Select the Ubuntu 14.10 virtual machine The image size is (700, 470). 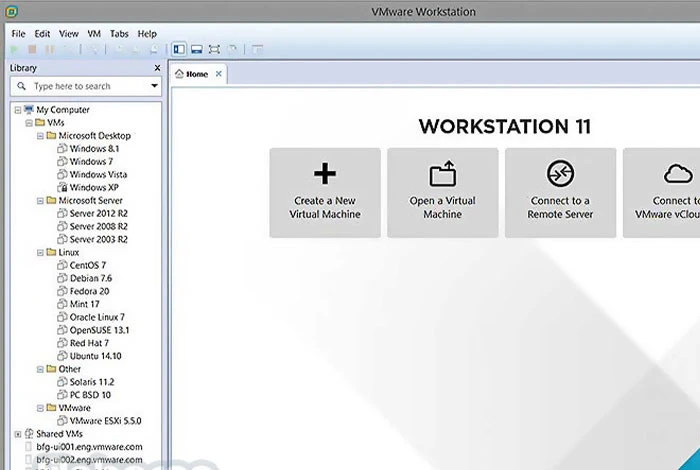[90, 356]
